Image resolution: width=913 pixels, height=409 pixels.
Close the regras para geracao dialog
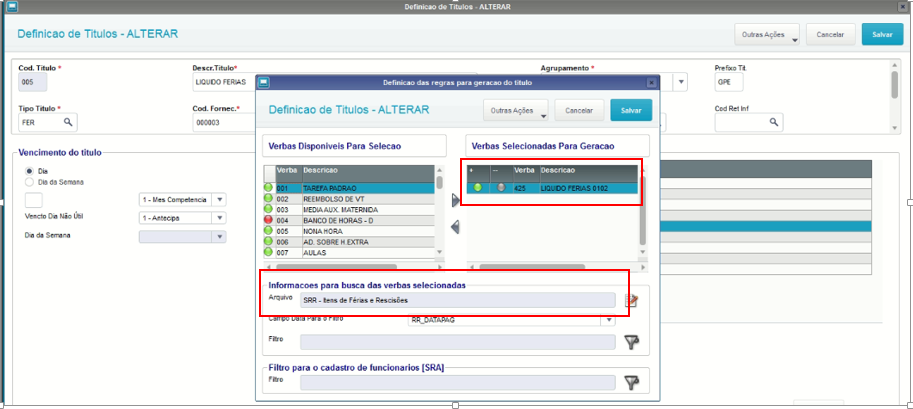point(652,83)
